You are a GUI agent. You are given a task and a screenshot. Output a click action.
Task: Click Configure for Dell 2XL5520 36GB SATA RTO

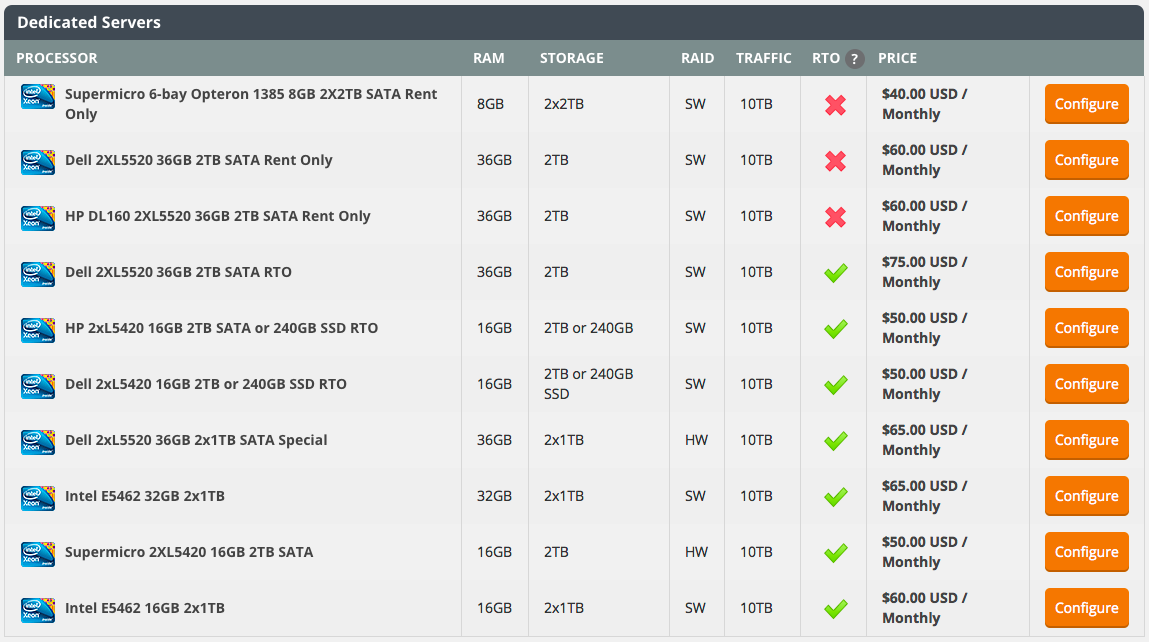pyautogui.click(x=1086, y=272)
